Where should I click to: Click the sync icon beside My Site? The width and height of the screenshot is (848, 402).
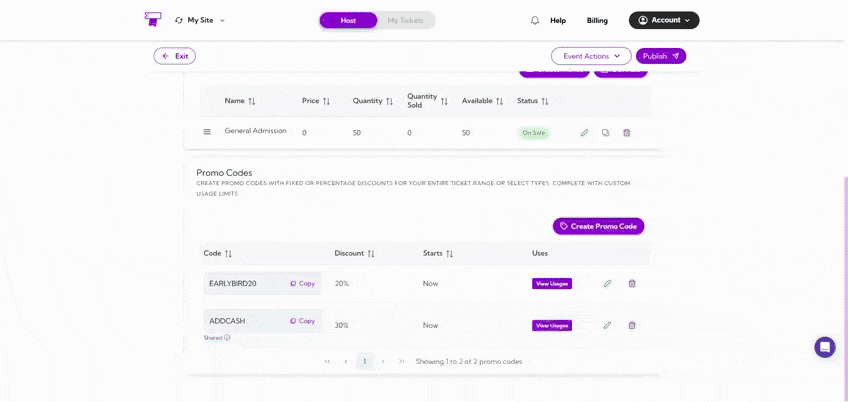click(x=179, y=20)
